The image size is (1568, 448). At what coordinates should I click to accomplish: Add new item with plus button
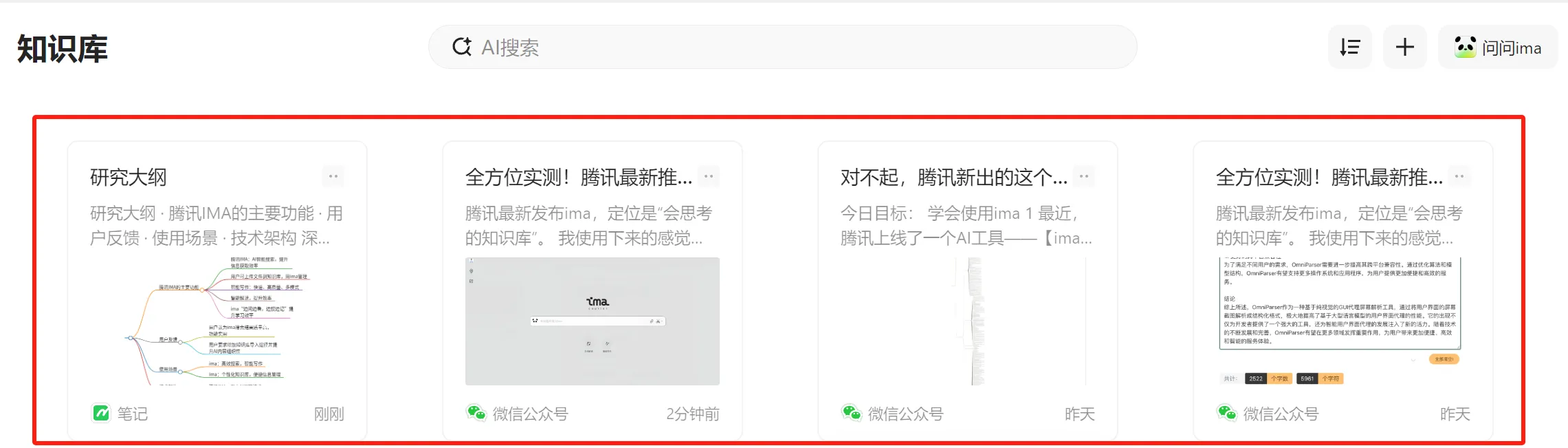(x=1404, y=47)
